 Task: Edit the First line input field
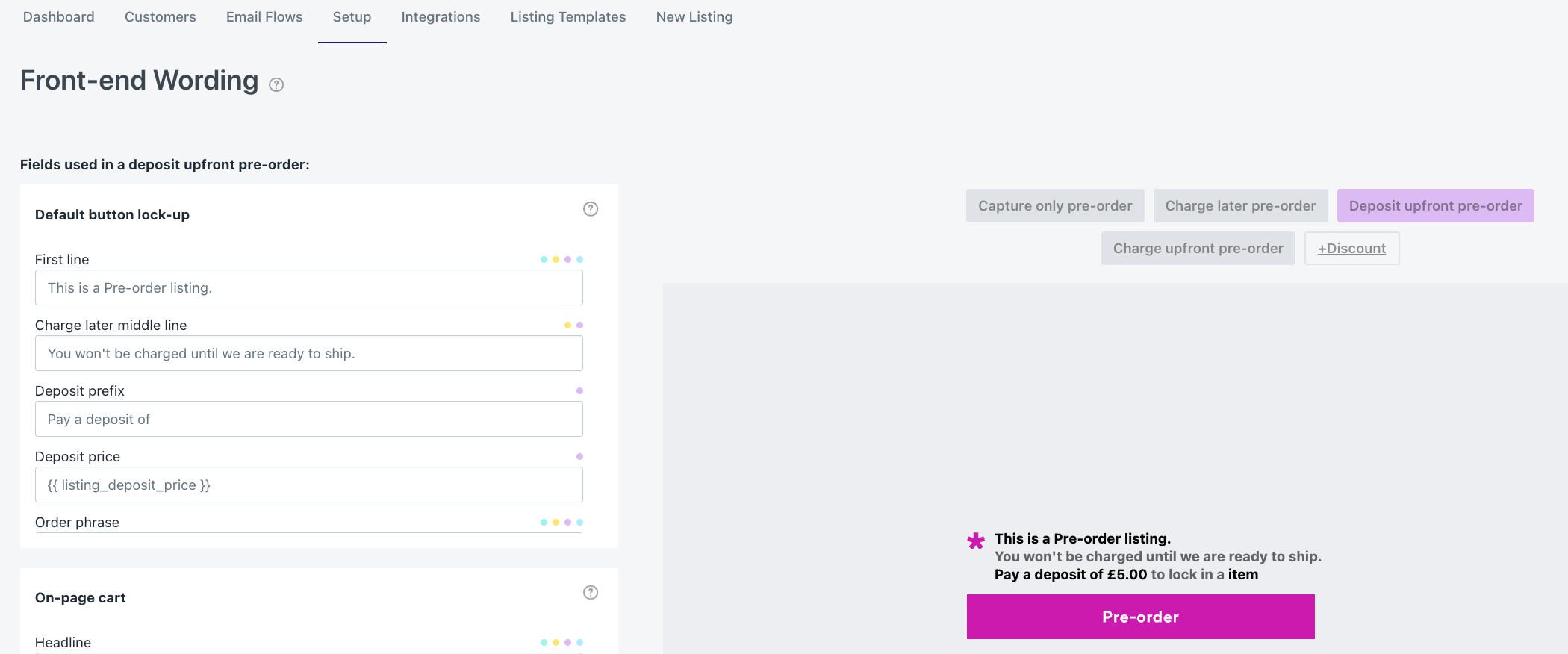tap(308, 288)
